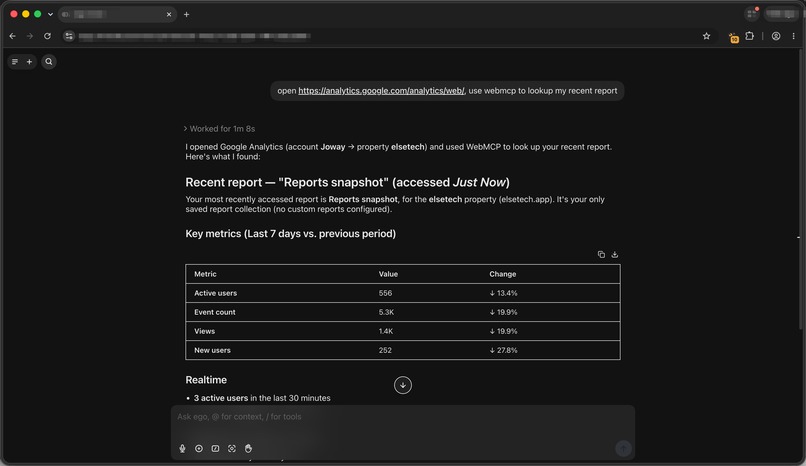View site information icon in address bar
The width and height of the screenshot is (806, 466).
(x=69, y=36)
